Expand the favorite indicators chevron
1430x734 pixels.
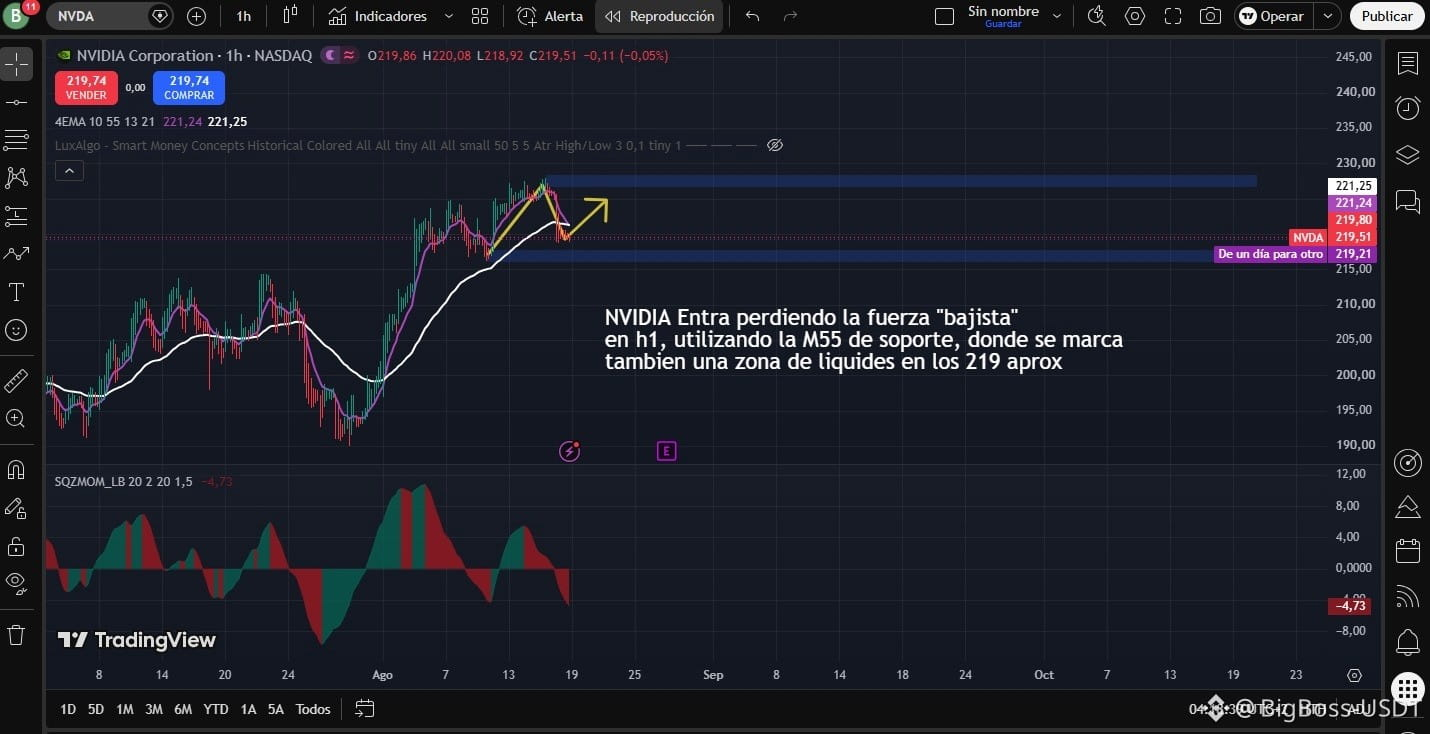click(x=449, y=16)
